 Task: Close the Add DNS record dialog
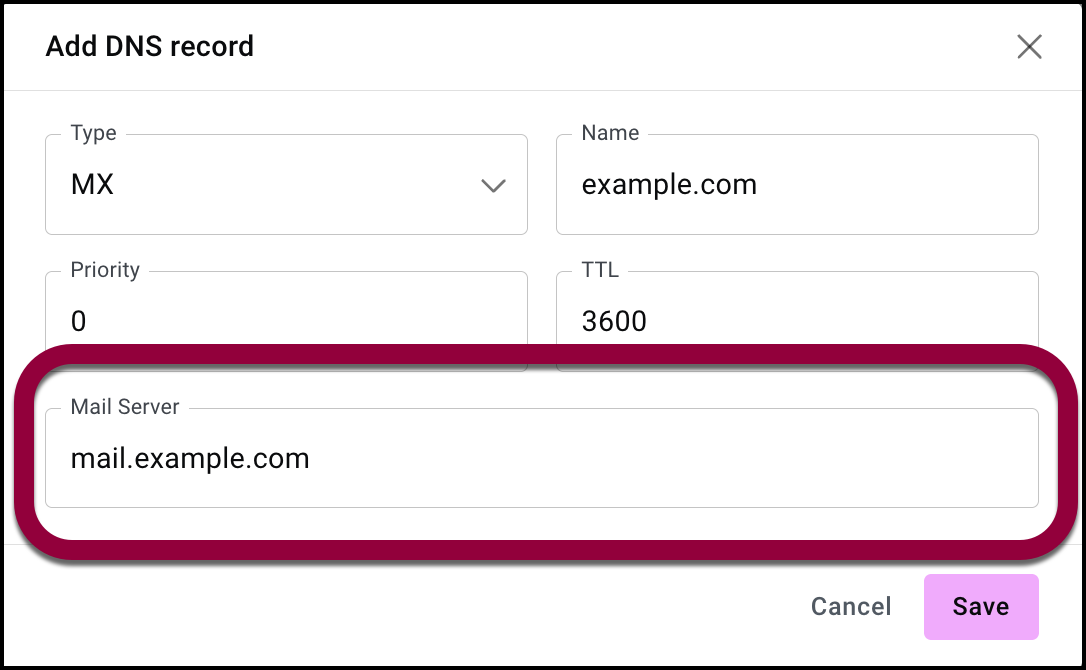1029,47
